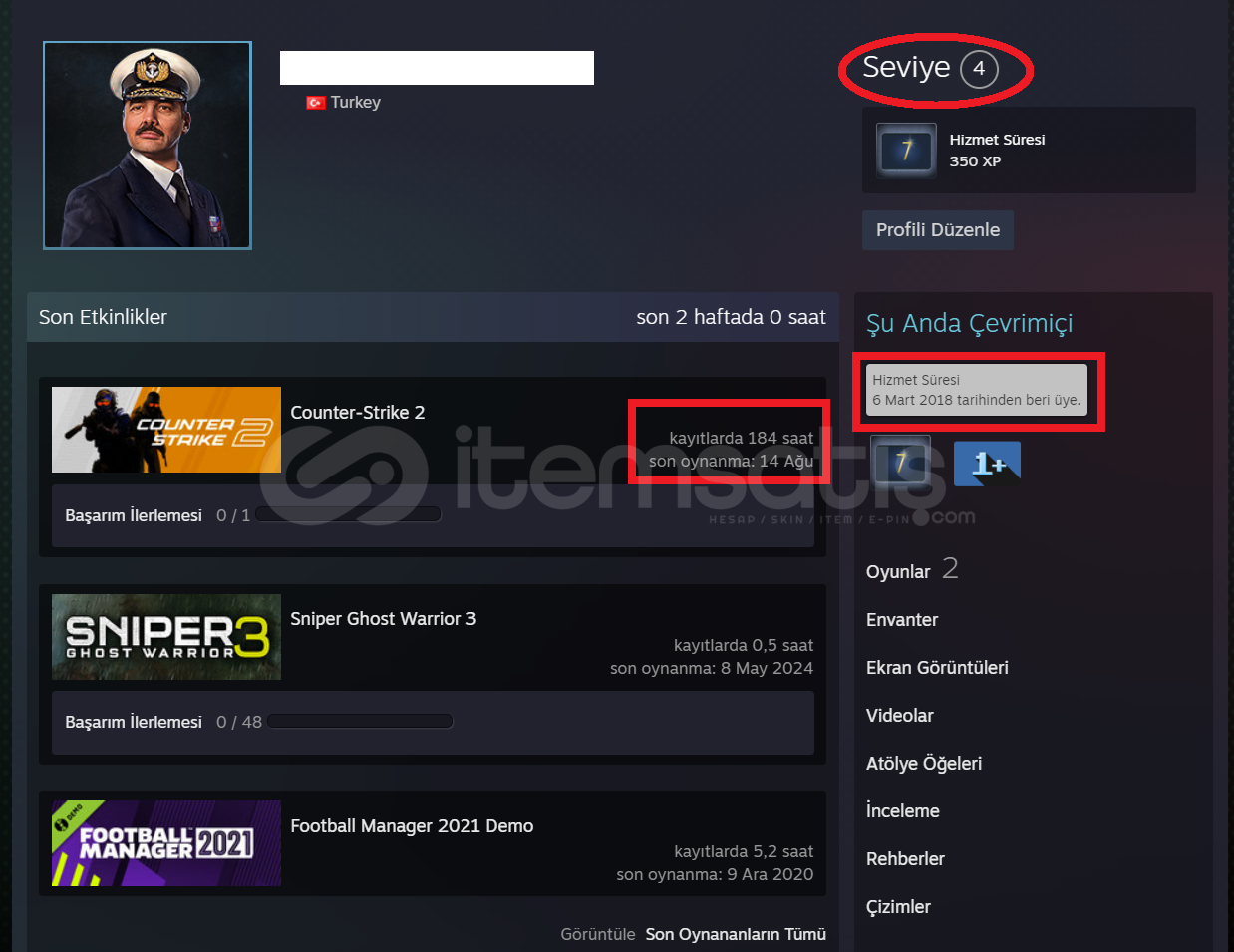Open the profile avatar picture
Viewport: 1234px width, 952px height.
[x=148, y=146]
